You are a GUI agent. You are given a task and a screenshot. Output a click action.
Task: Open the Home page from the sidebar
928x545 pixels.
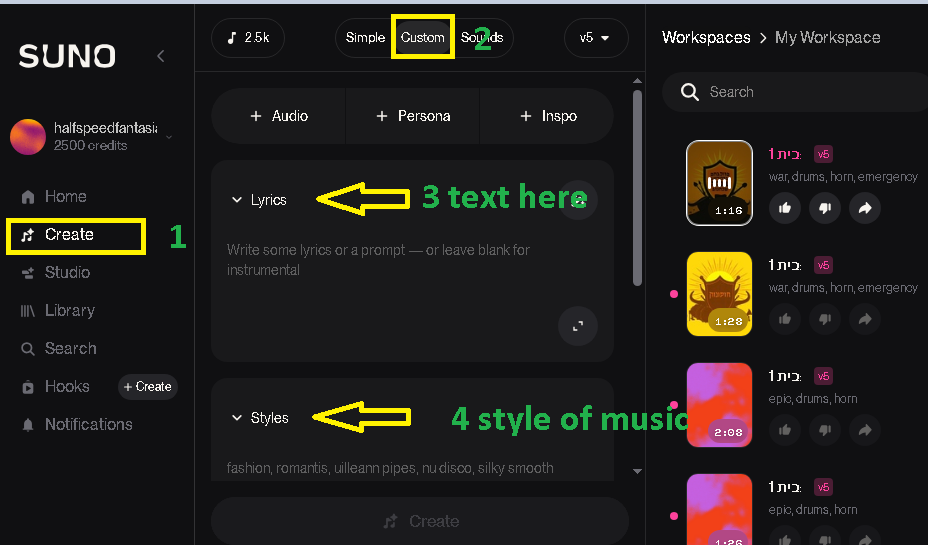pyautogui.click(x=54, y=196)
